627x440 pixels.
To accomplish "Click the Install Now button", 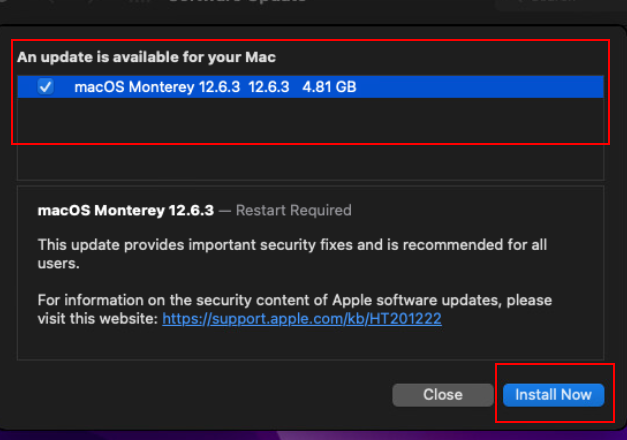I will [x=553, y=395].
